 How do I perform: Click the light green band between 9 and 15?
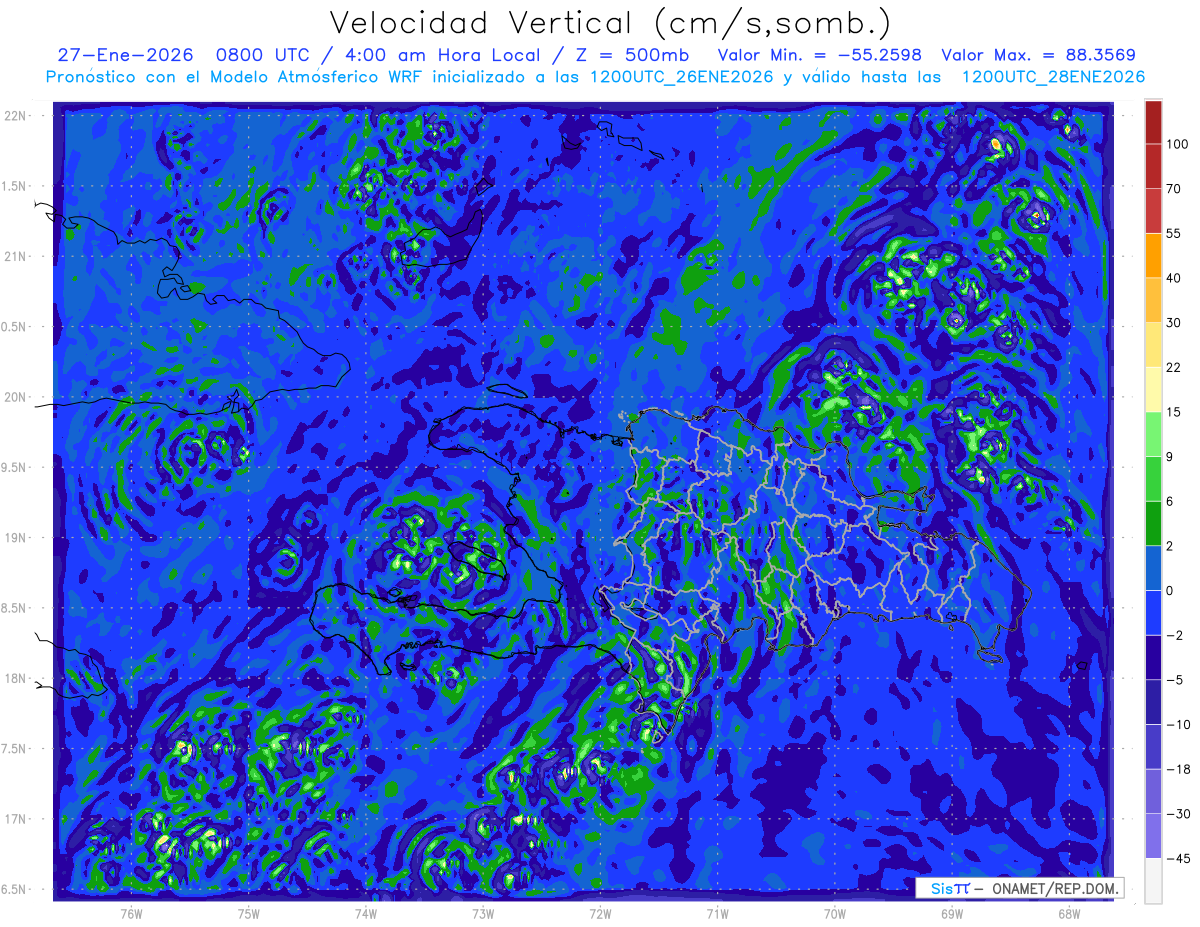pyautogui.click(x=1153, y=434)
